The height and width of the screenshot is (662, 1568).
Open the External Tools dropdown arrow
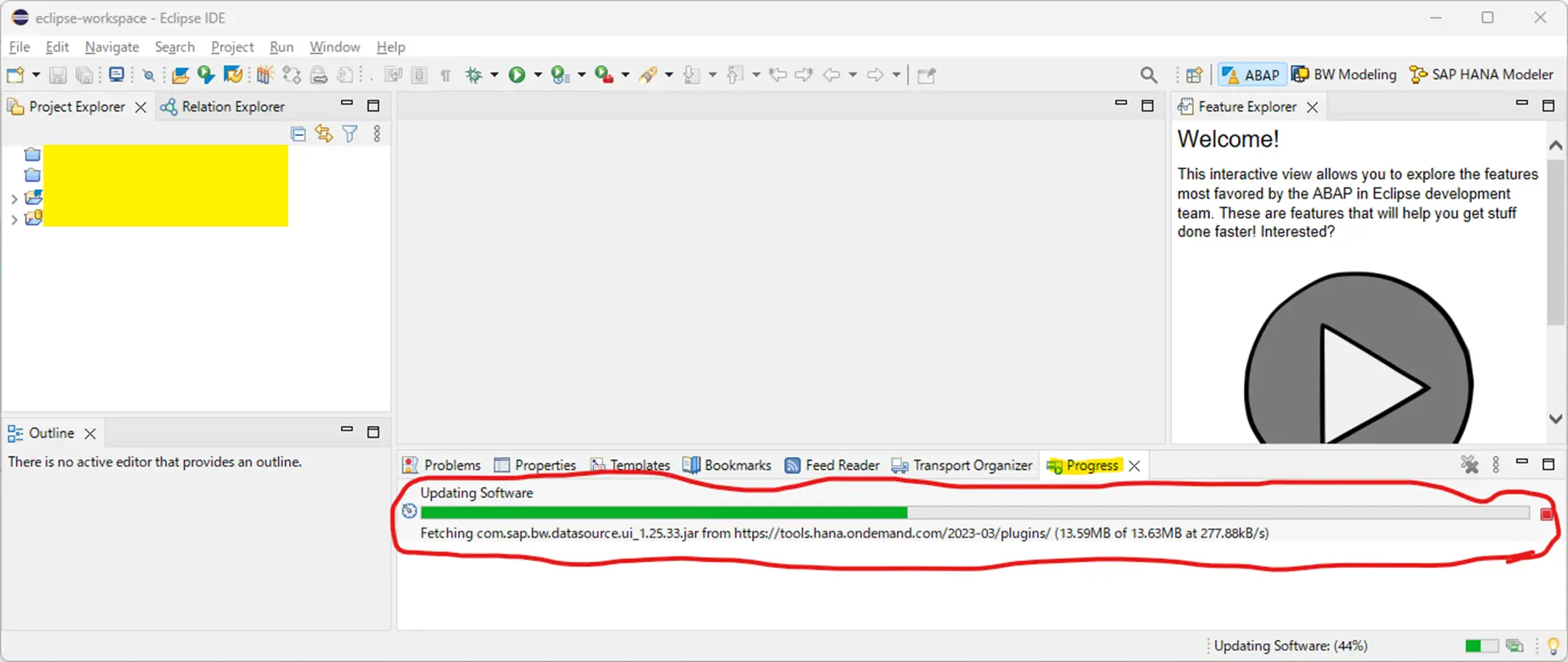tap(626, 75)
